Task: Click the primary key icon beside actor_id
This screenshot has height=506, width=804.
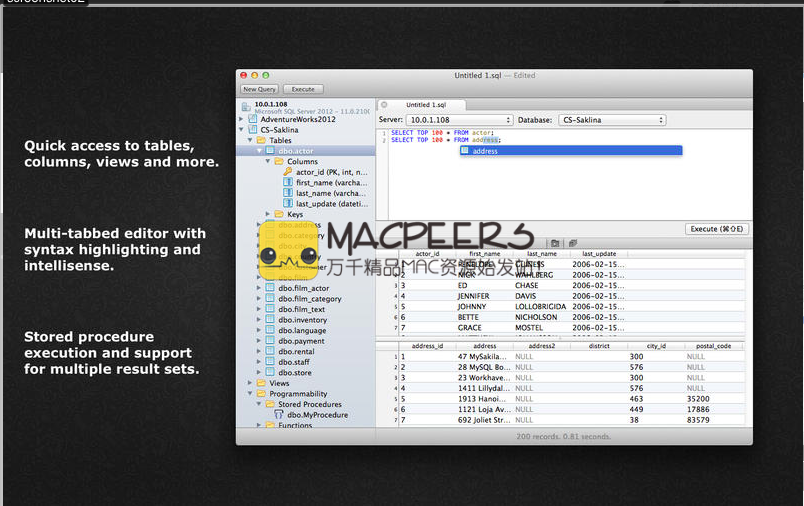Action: click(288, 172)
